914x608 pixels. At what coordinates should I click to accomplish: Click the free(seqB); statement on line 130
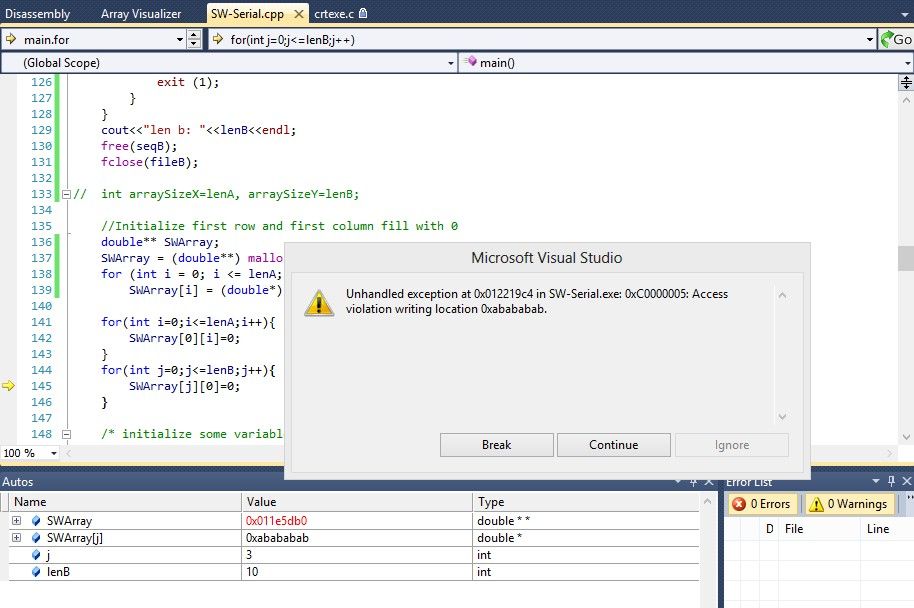pyautogui.click(x=139, y=146)
